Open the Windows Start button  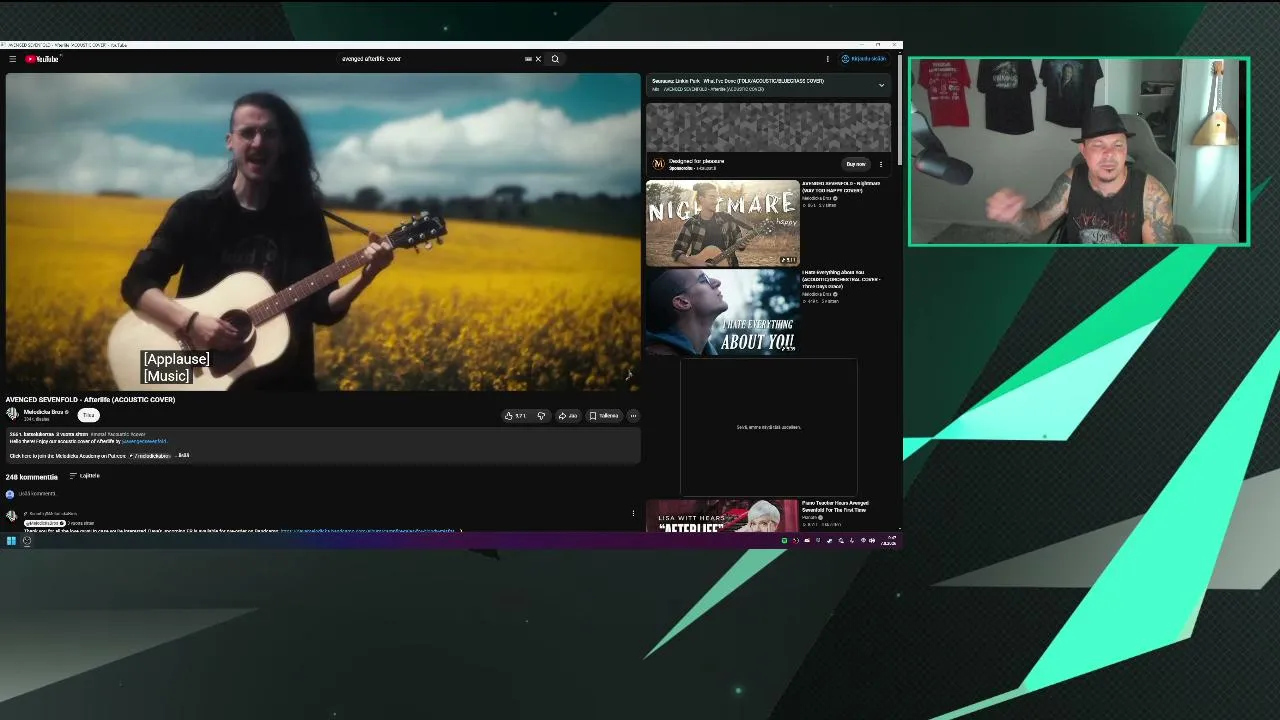coord(11,541)
